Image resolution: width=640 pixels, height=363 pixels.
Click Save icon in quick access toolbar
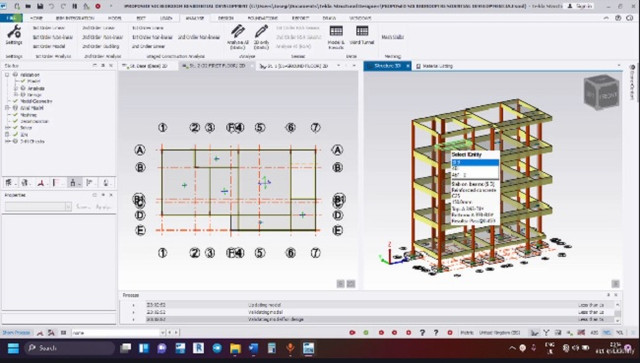[40, 6]
